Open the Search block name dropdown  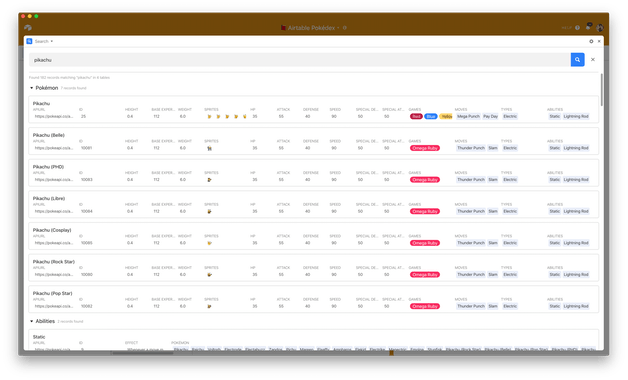coord(44,41)
